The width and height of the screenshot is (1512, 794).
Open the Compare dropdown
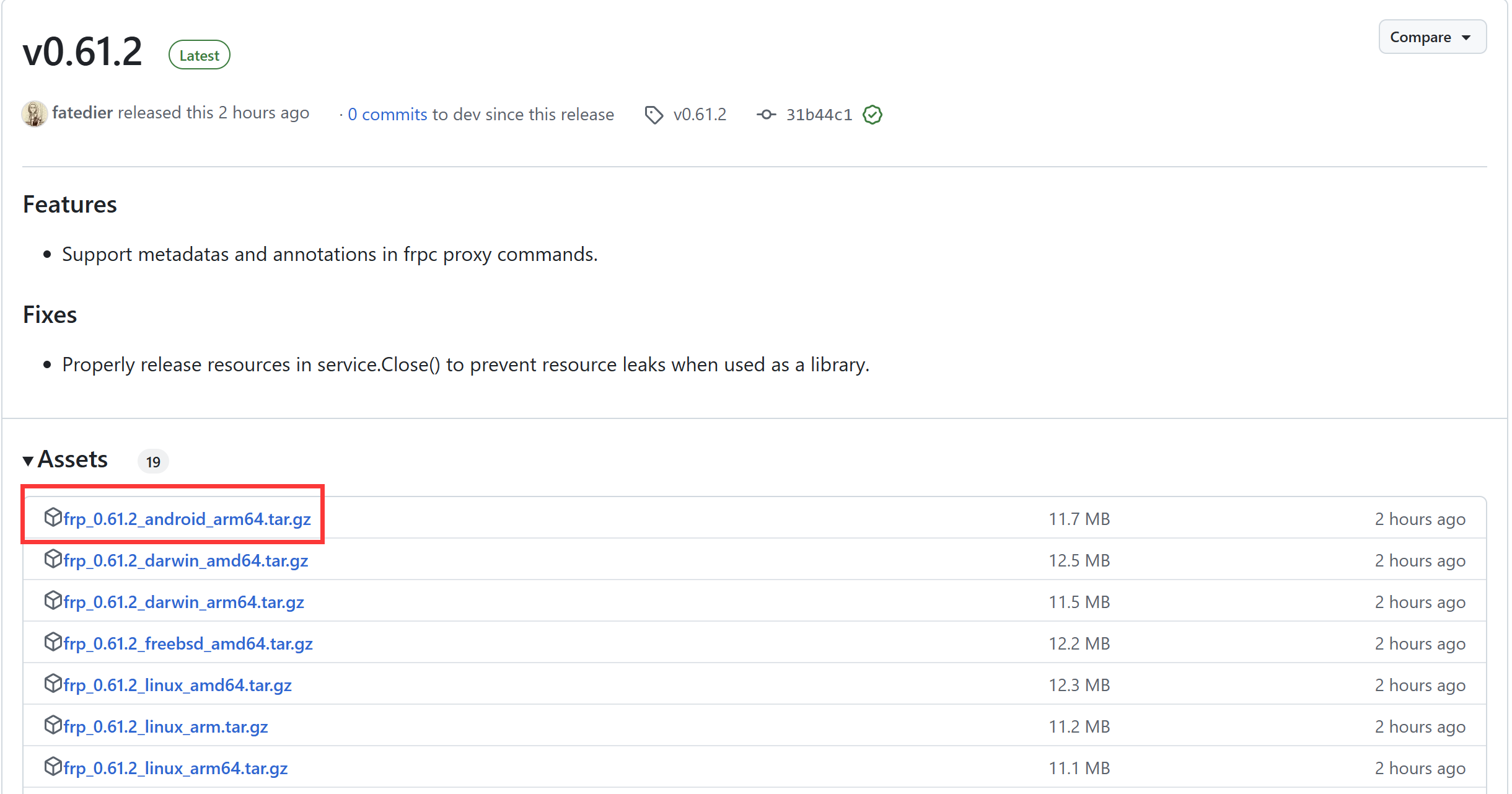1431,37
